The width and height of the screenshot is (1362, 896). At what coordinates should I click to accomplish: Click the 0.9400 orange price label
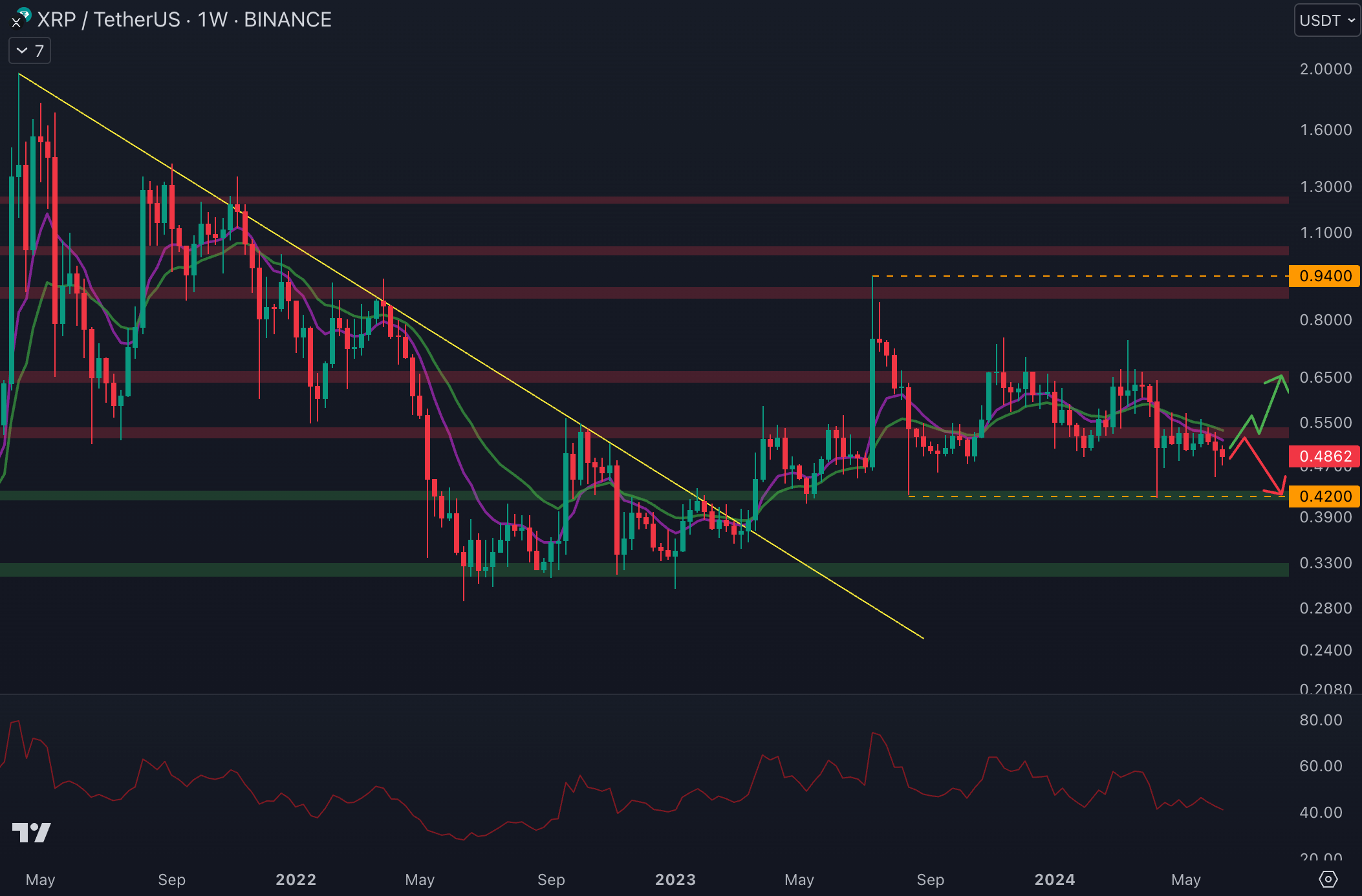click(1324, 276)
